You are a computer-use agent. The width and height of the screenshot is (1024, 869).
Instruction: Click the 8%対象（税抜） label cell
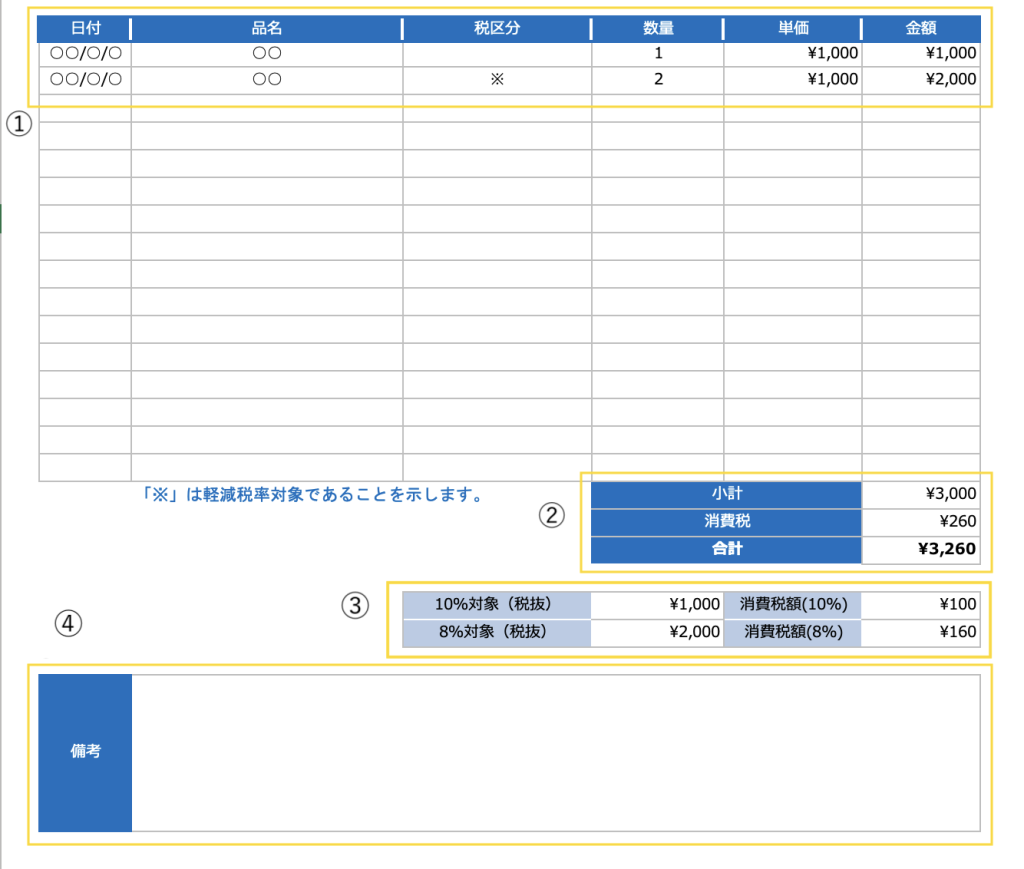[496, 632]
